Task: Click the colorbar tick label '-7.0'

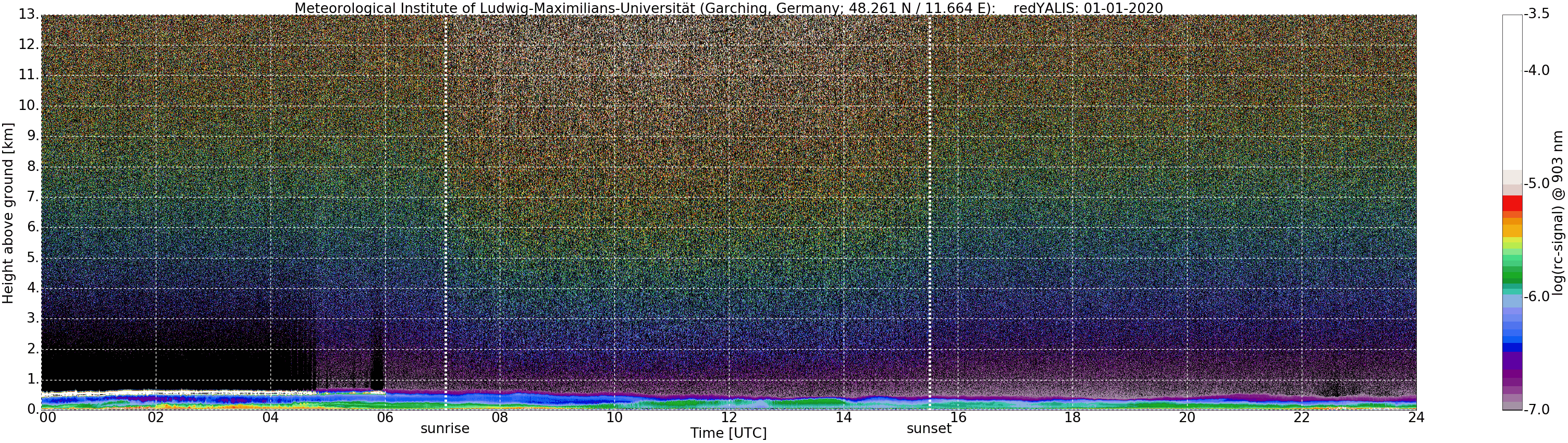Action: (x=1536, y=410)
